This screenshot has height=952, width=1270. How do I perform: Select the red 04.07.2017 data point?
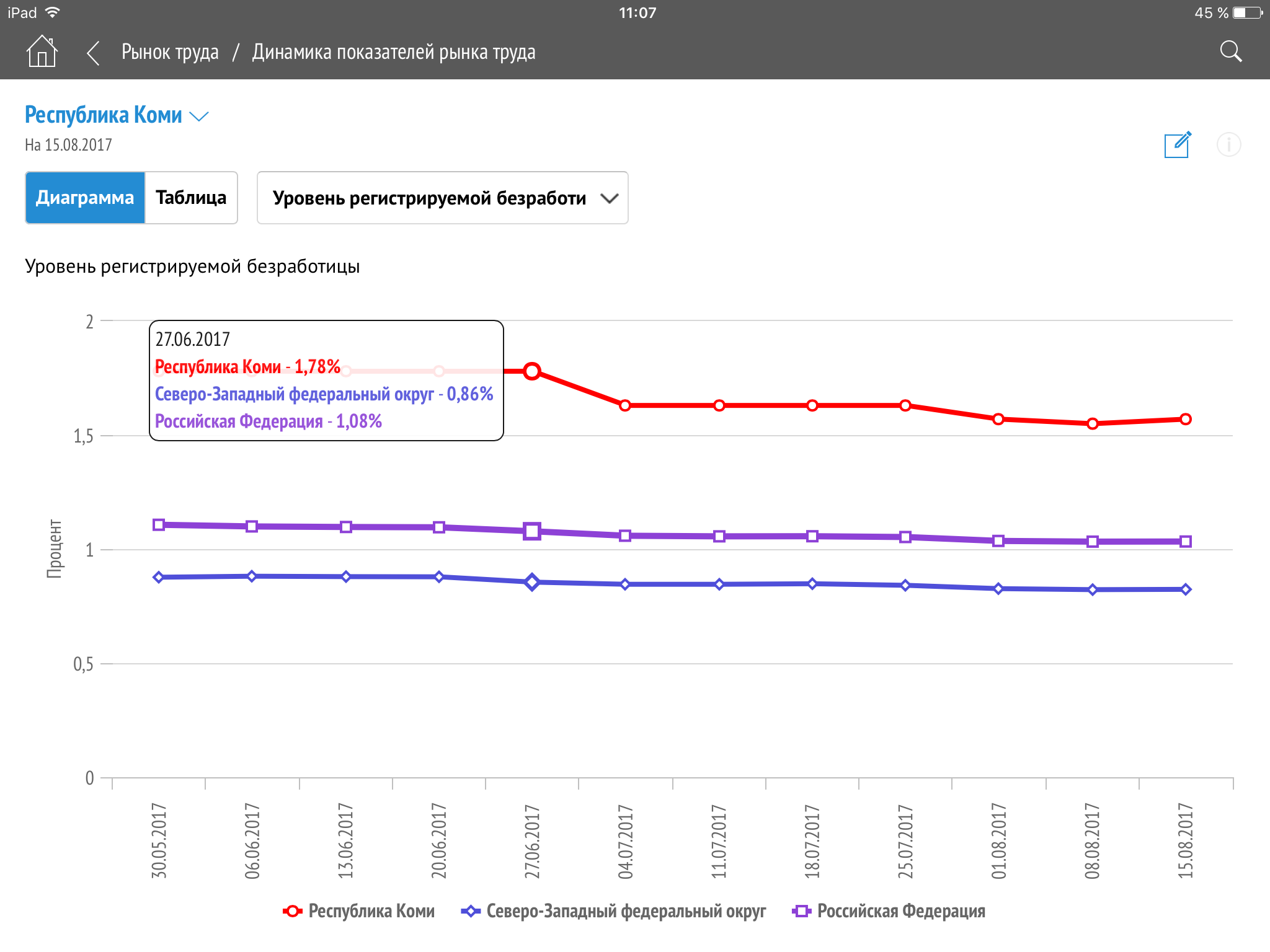click(x=625, y=405)
